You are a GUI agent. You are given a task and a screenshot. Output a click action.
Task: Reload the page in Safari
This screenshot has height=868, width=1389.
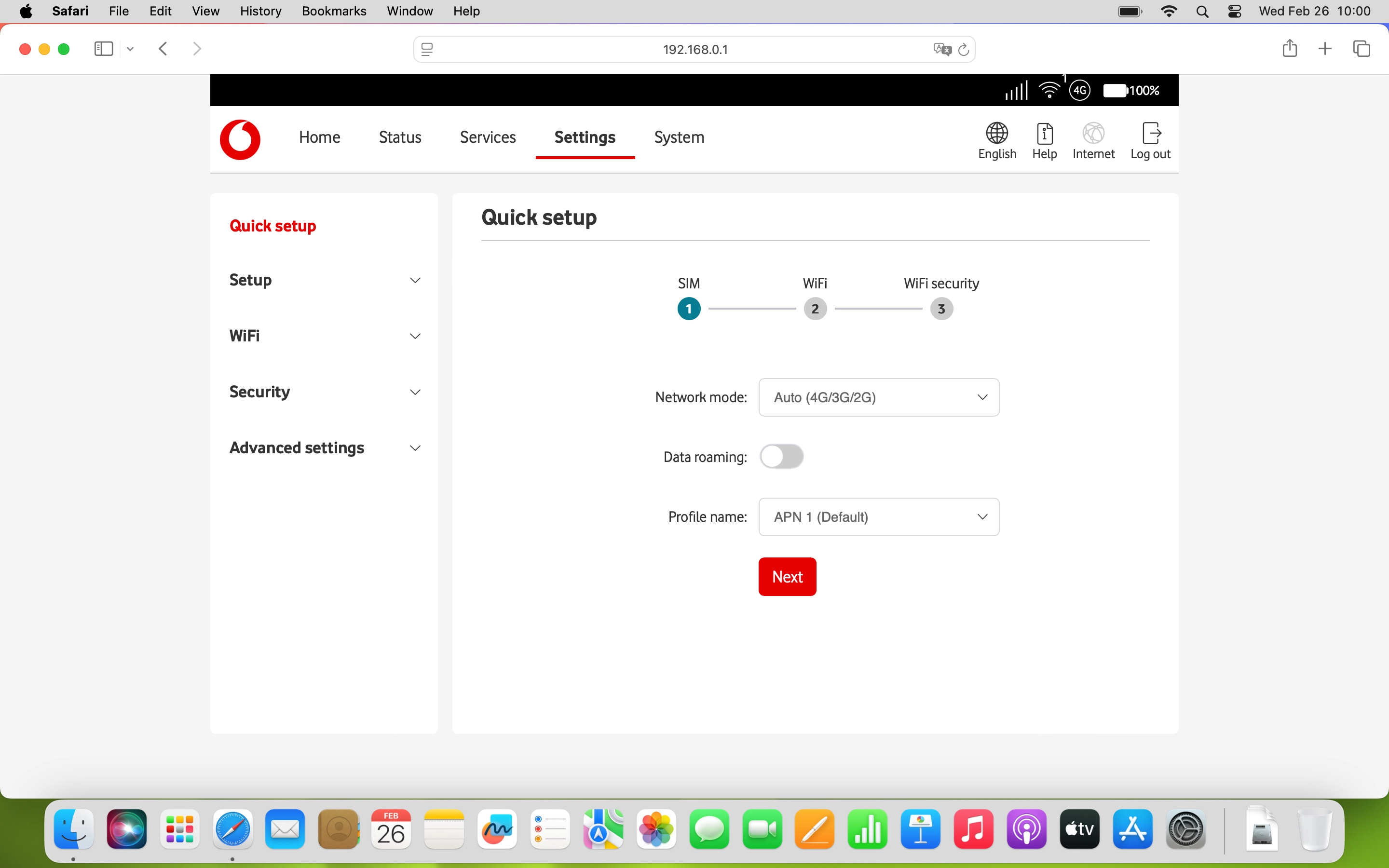point(964,49)
